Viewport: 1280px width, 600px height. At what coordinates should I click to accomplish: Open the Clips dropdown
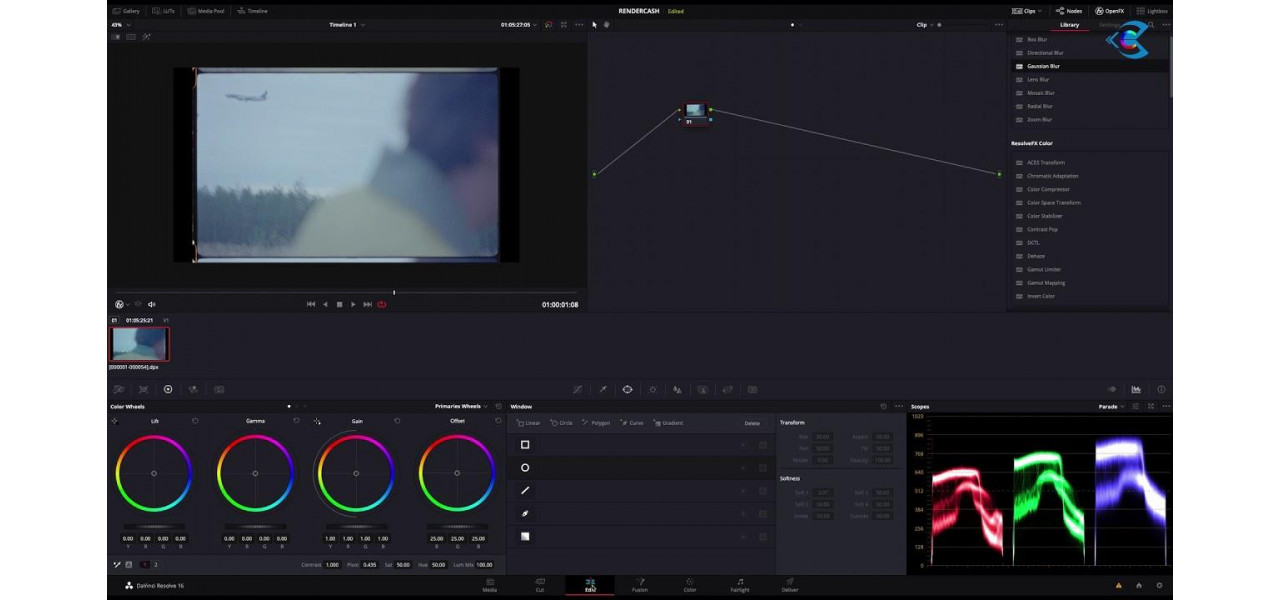pyautogui.click(x=1028, y=11)
